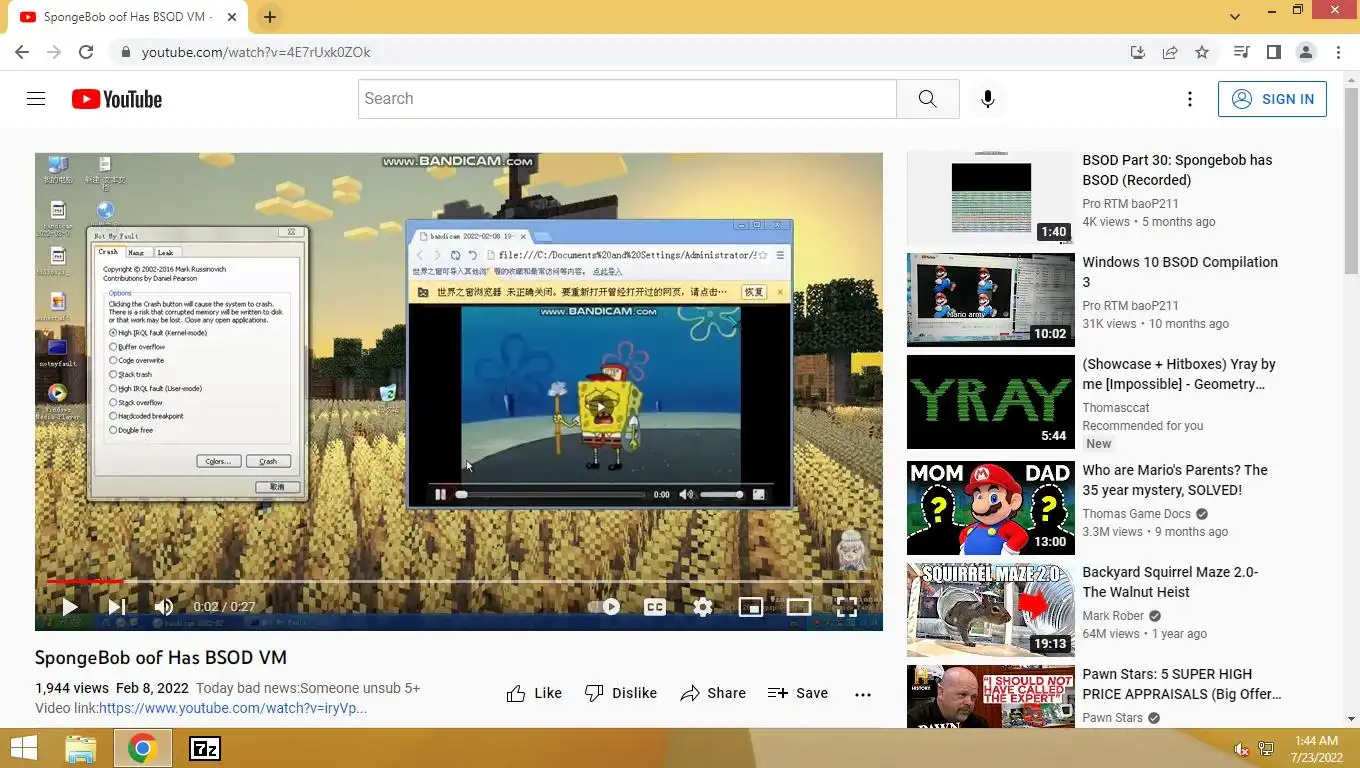Toggle the autoplay switch in player
This screenshot has width=1360, height=768.
tap(604, 607)
